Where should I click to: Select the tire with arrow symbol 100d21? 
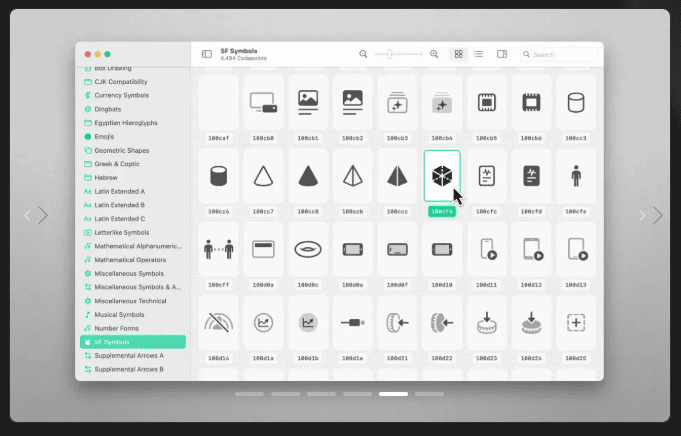(397, 323)
